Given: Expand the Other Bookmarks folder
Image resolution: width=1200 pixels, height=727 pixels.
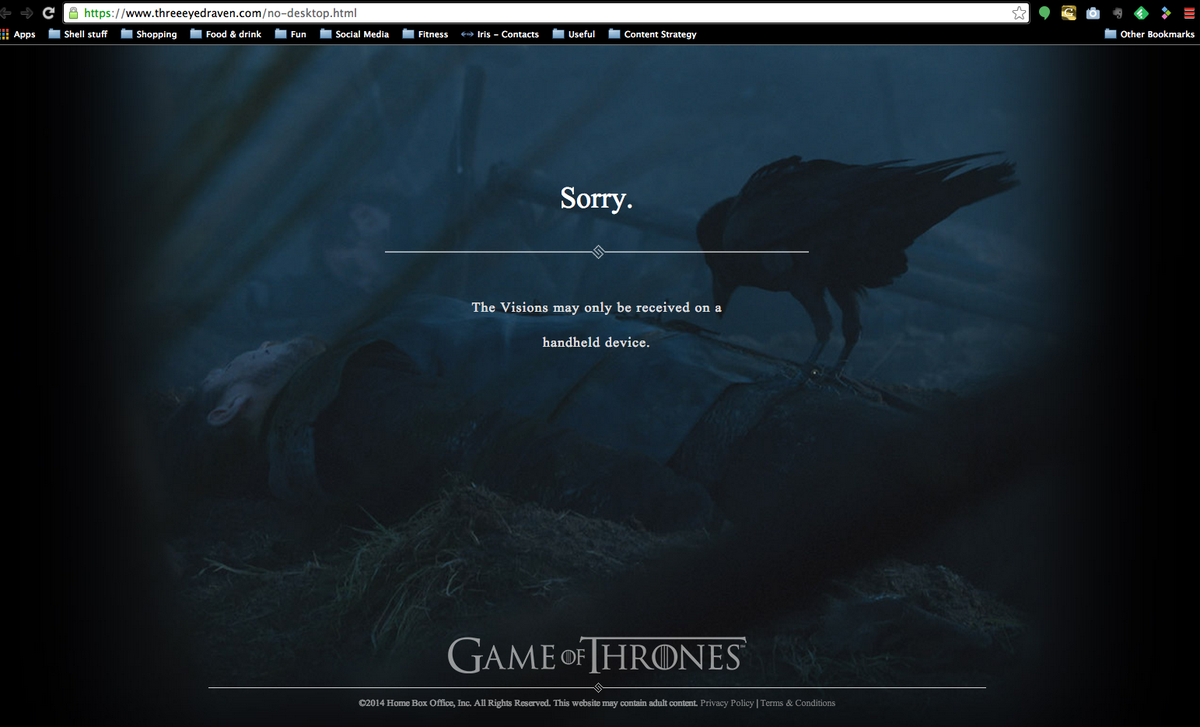Looking at the screenshot, I should click(x=1150, y=34).
